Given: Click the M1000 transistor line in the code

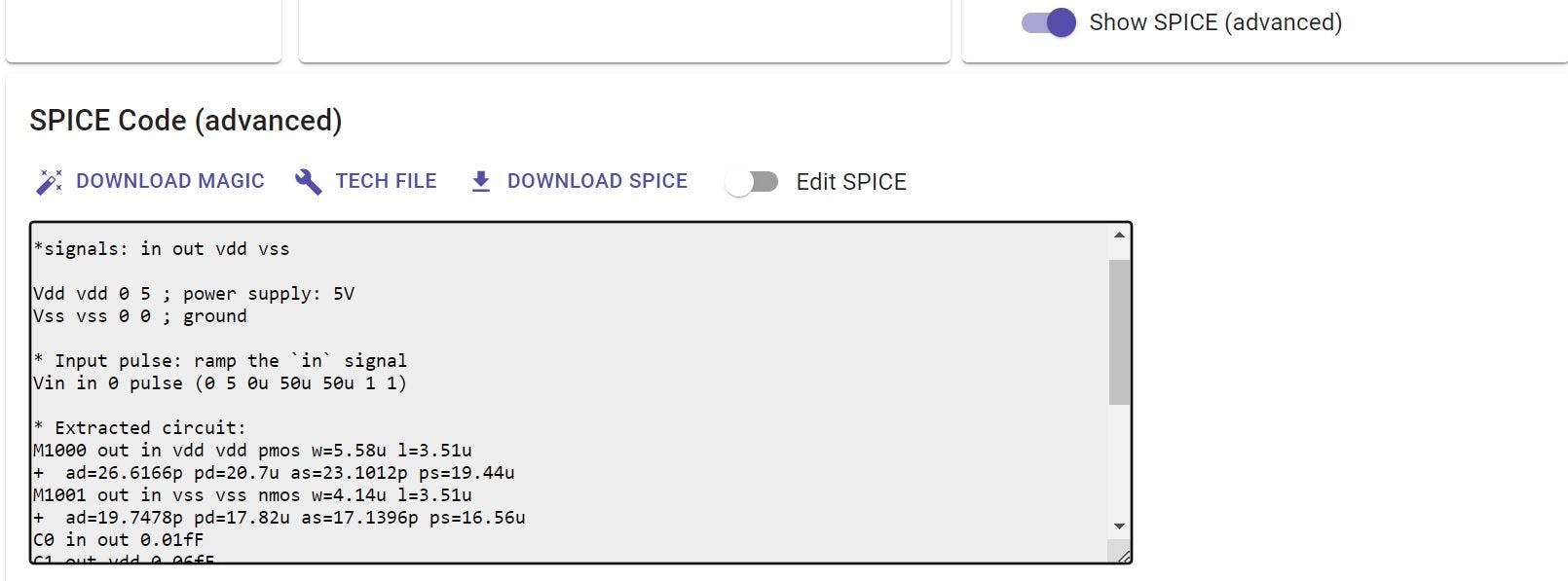Looking at the screenshot, I should (251, 450).
